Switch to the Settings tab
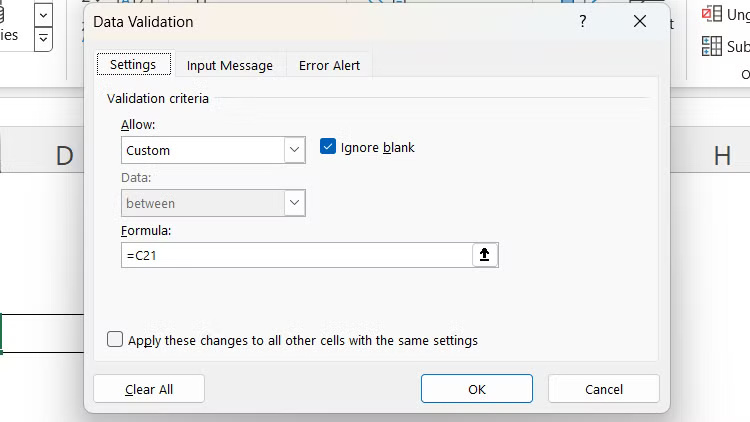The image size is (750, 422). click(x=133, y=65)
